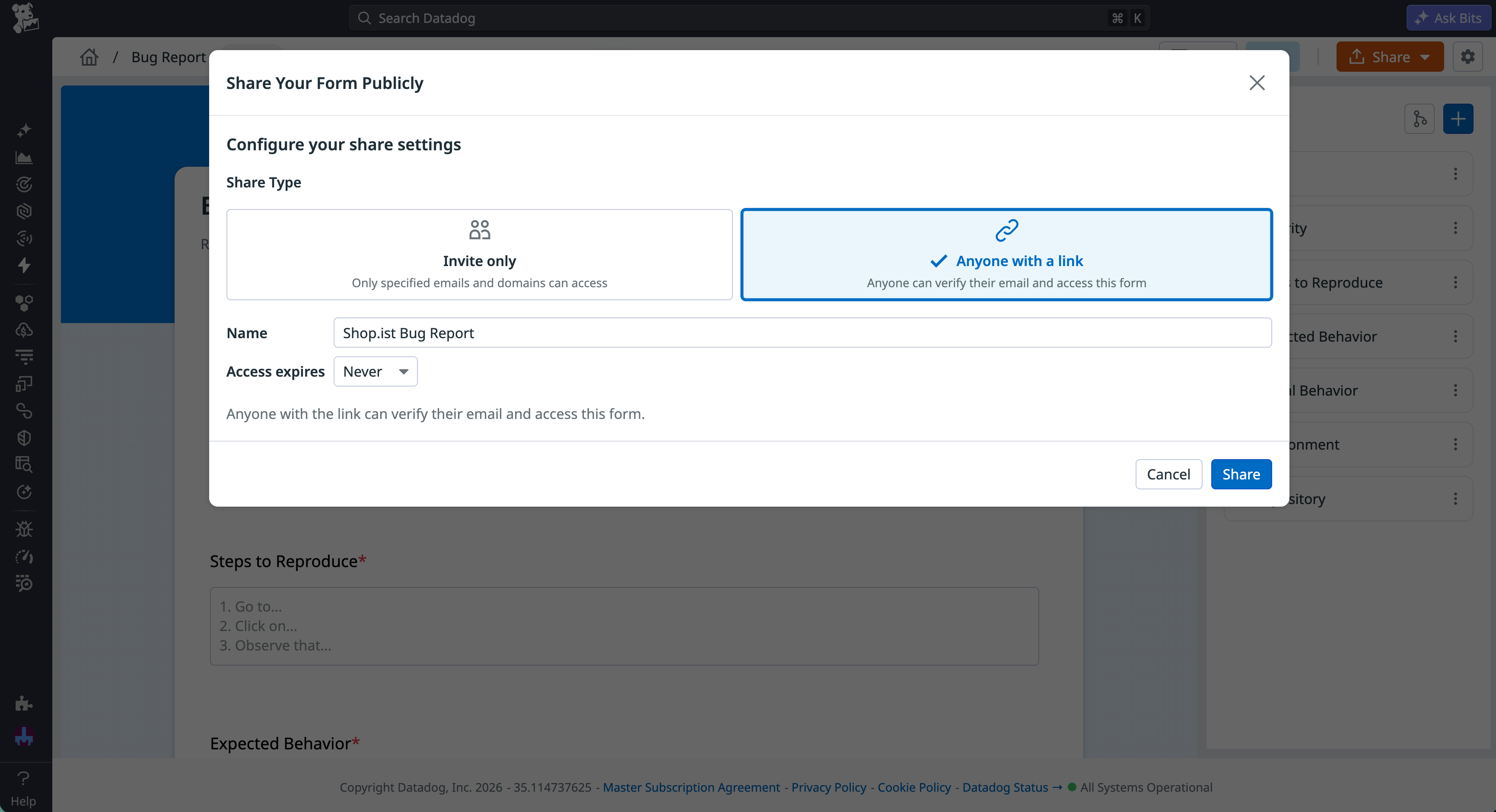1496x812 pixels.
Task: Open the kebab menu for 'to Reproduce' row
Action: pyautogui.click(x=1455, y=282)
